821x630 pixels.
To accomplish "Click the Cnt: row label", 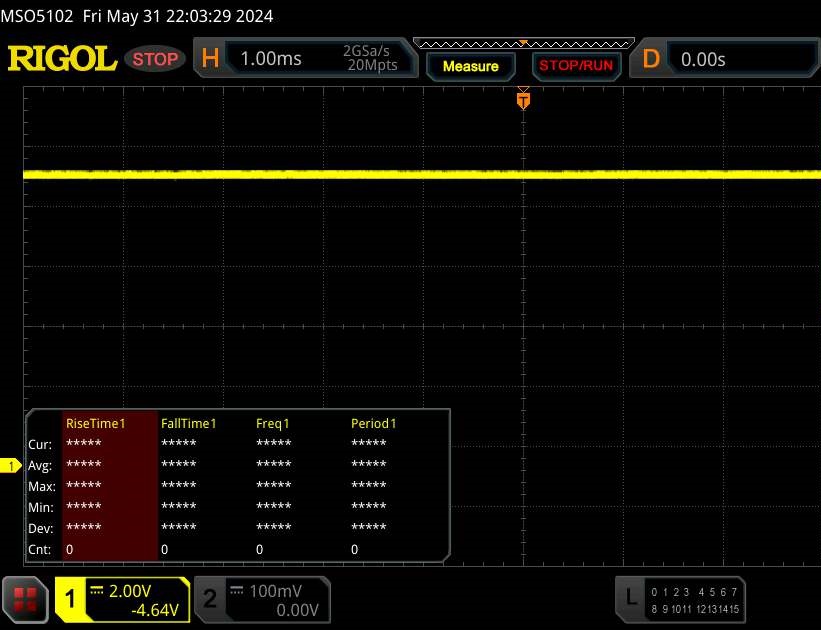I will [40, 549].
